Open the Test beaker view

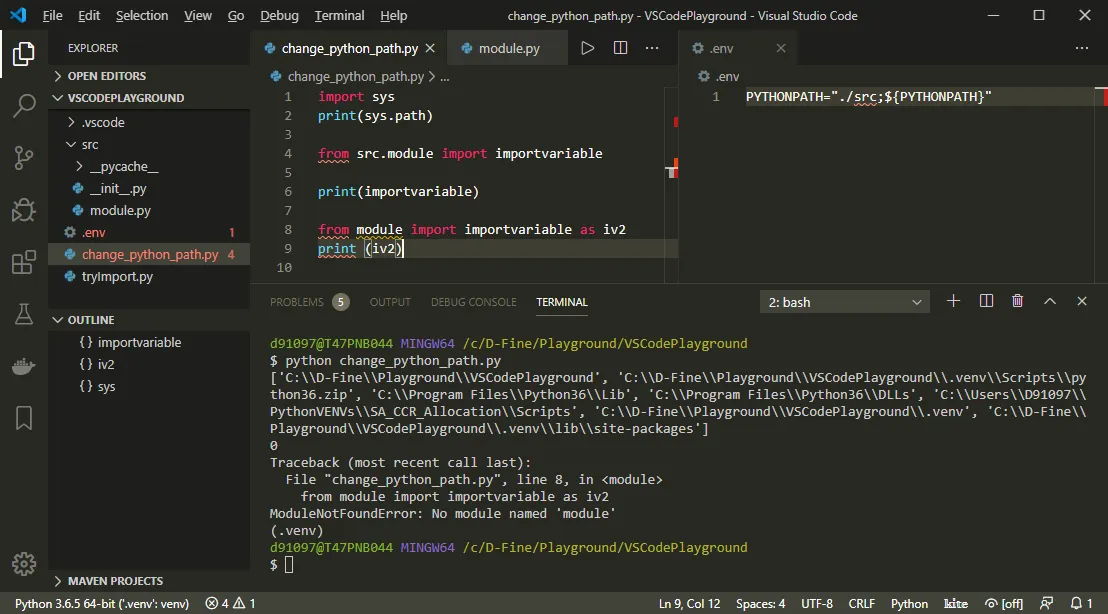(23, 314)
